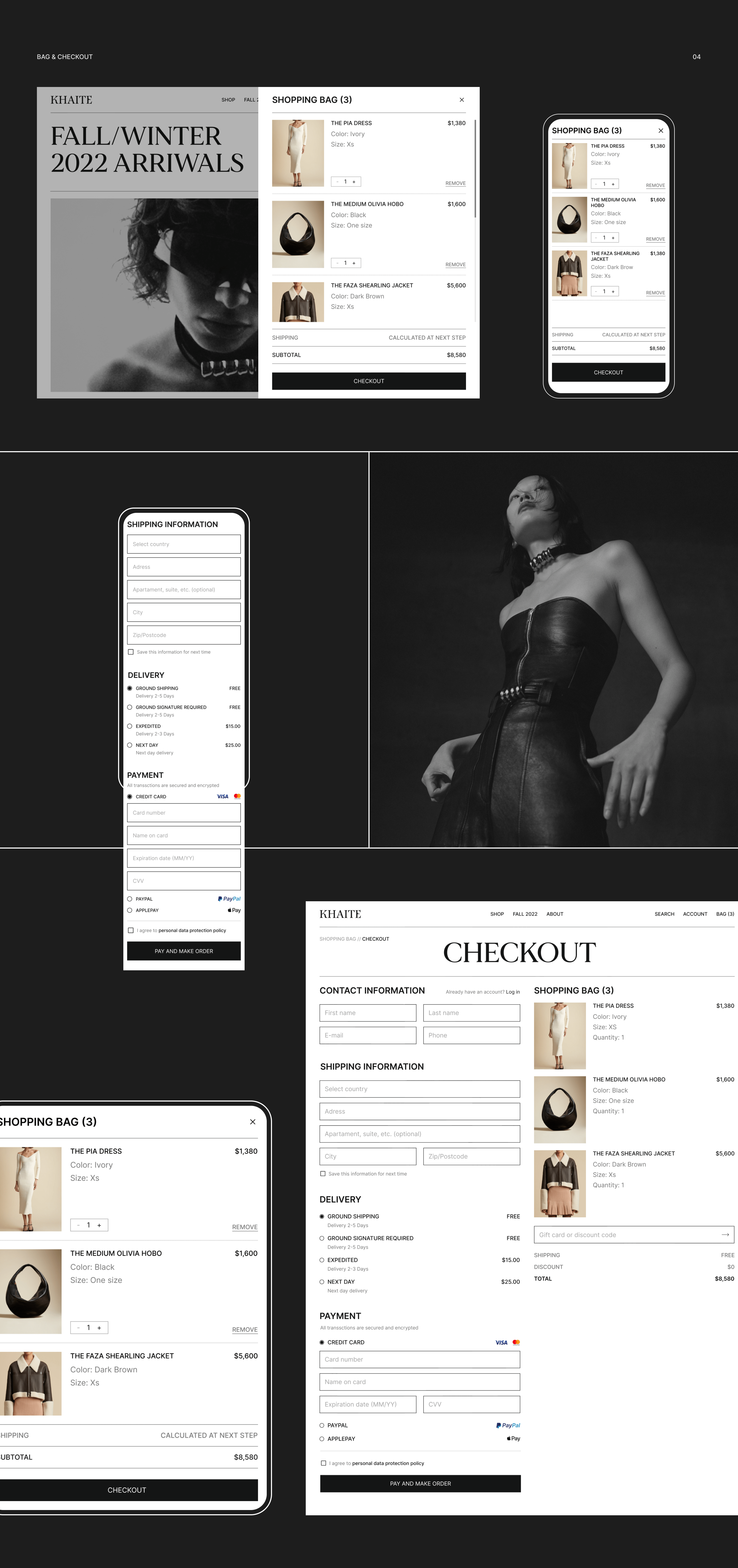Click the Apple Pay logo in desktop checkout
The height and width of the screenshot is (1568, 738).
coord(513,1438)
